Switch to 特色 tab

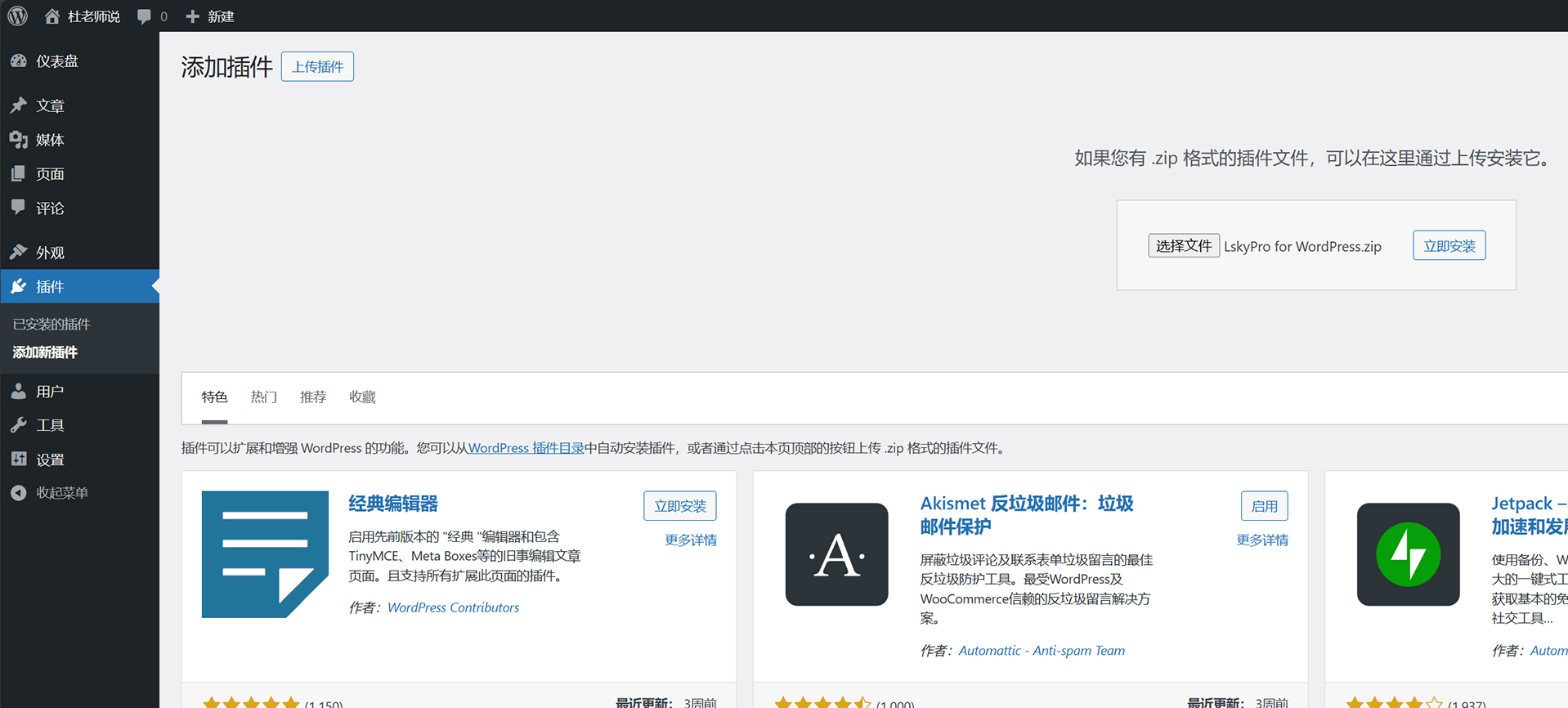(x=214, y=397)
